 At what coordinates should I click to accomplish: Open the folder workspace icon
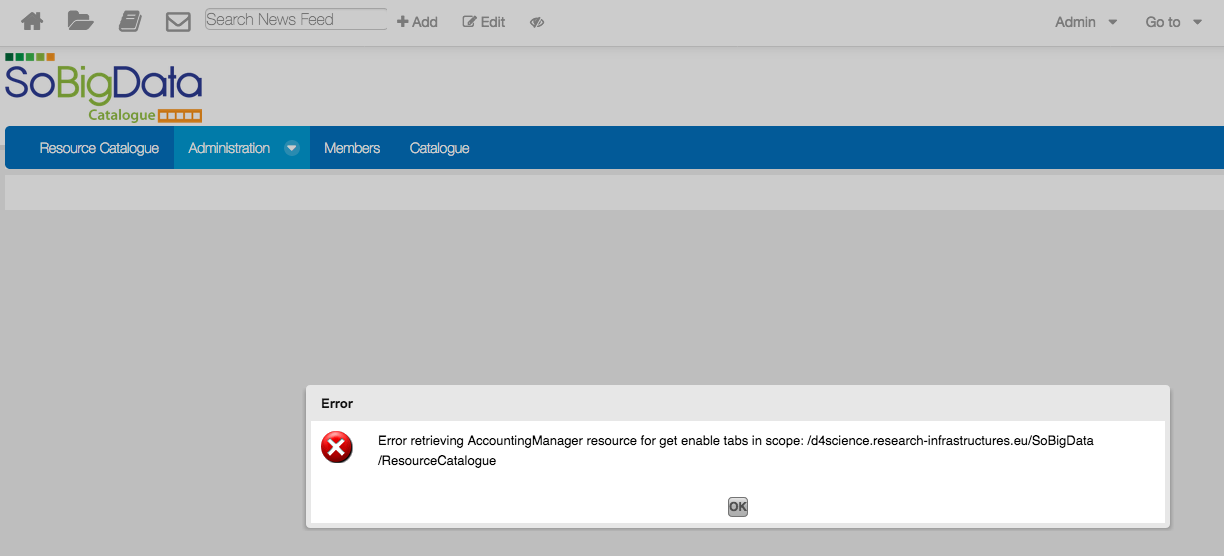80,21
